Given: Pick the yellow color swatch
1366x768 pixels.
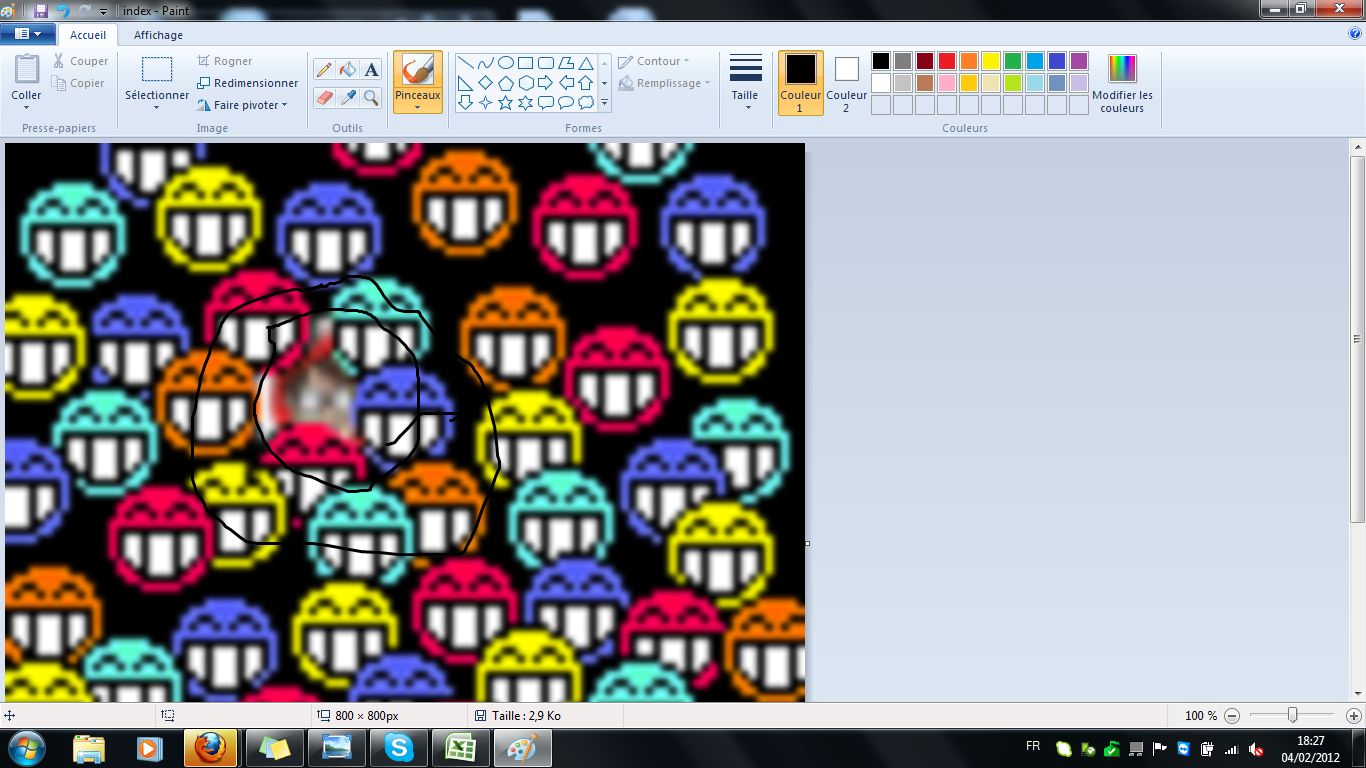Looking at the screenshot, I should click(x=991, y=61).
